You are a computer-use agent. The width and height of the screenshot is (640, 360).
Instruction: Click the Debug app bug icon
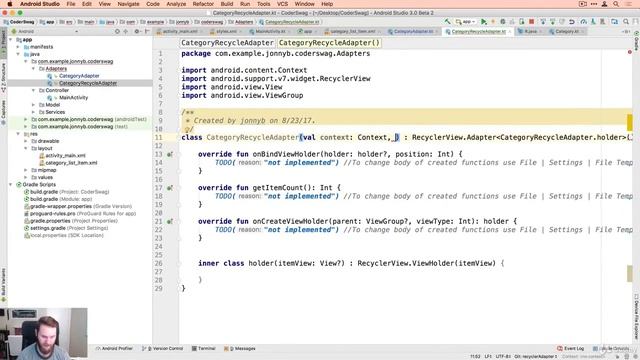coord(503,22)
